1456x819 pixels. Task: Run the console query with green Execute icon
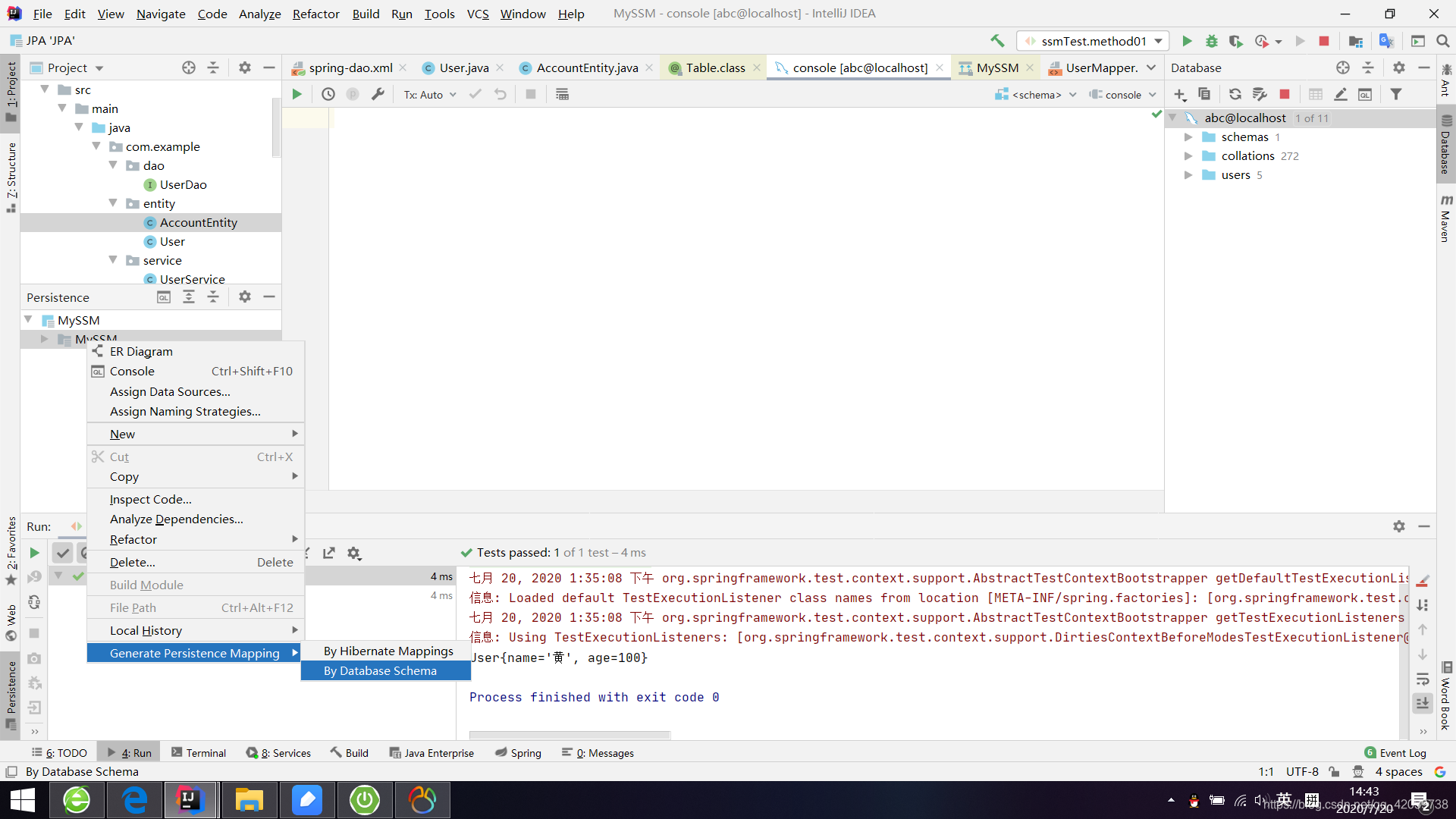297,94
